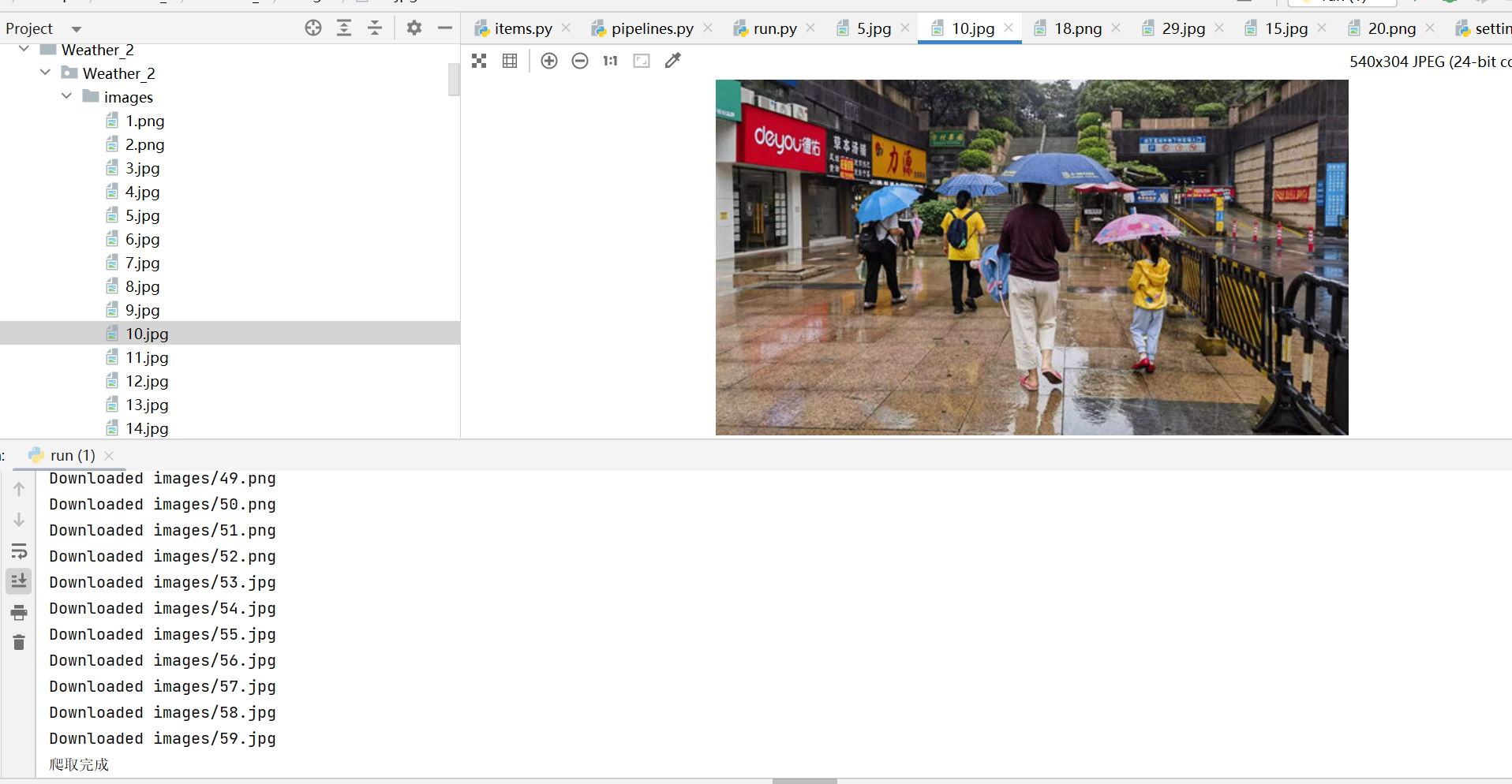Print the console output
This screenshot has width=1512, height=784.
[x=19, y=612]
